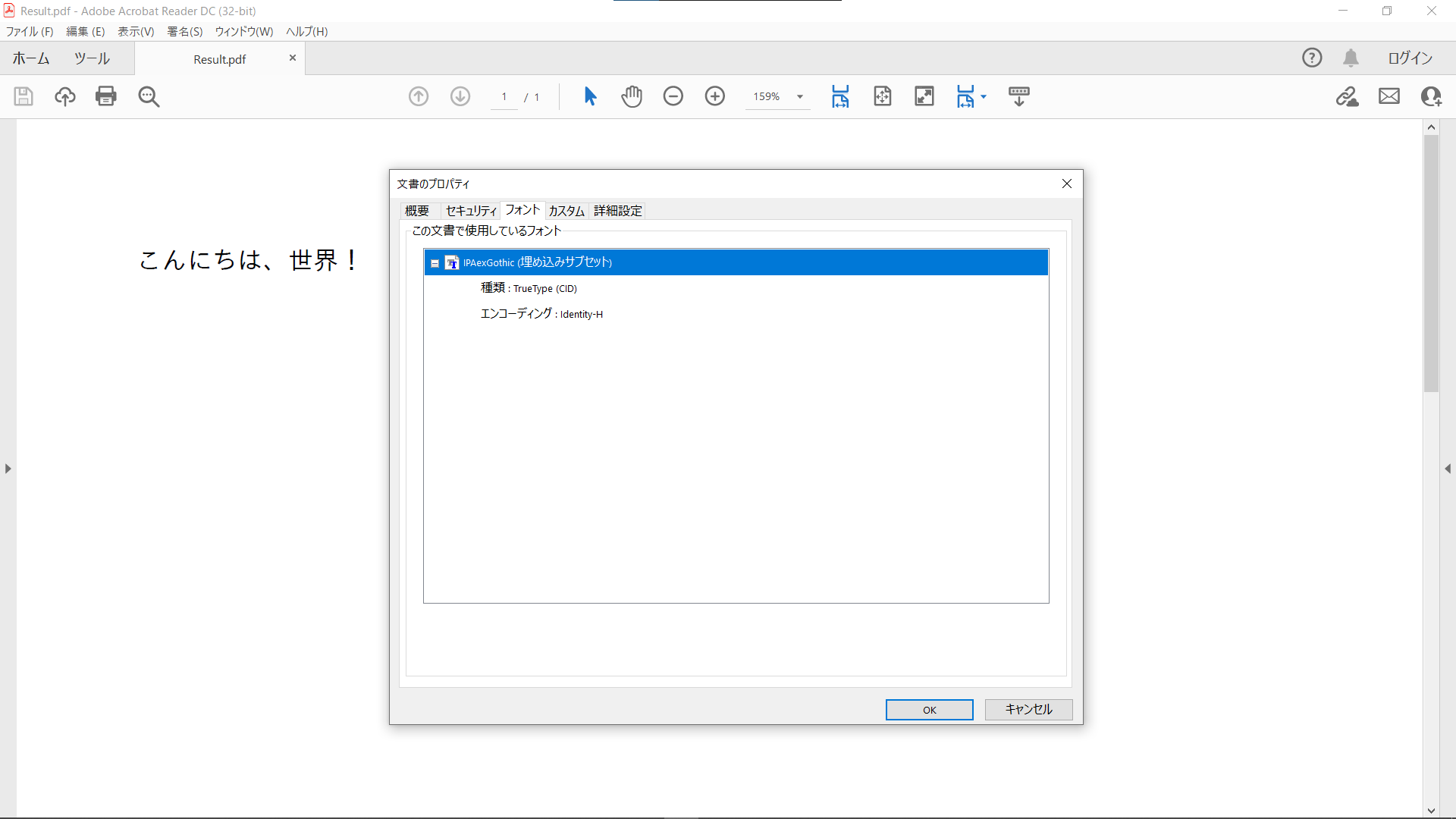1456x819 pixels.
Task: Click the Save file toolbar icon
Action: point(24,96)
